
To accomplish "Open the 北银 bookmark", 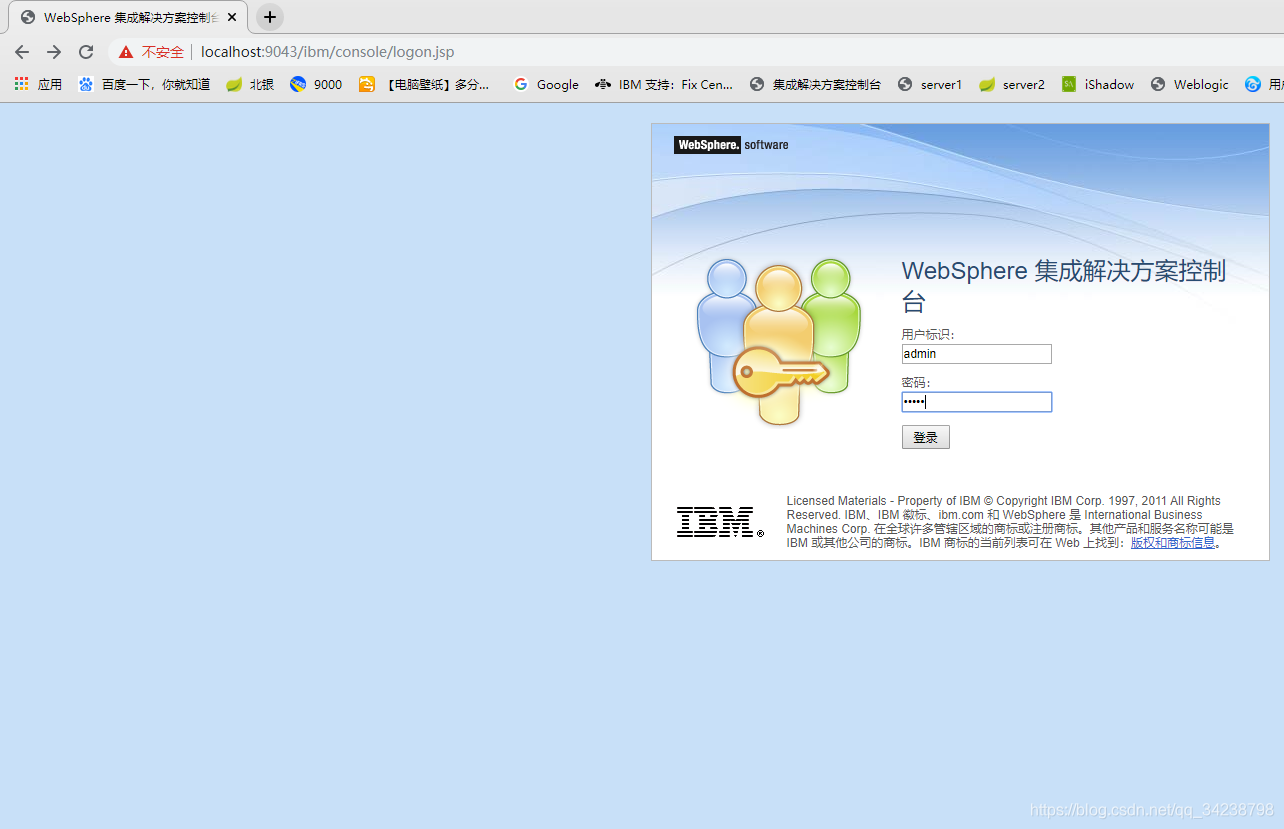I will coord(250,85).
